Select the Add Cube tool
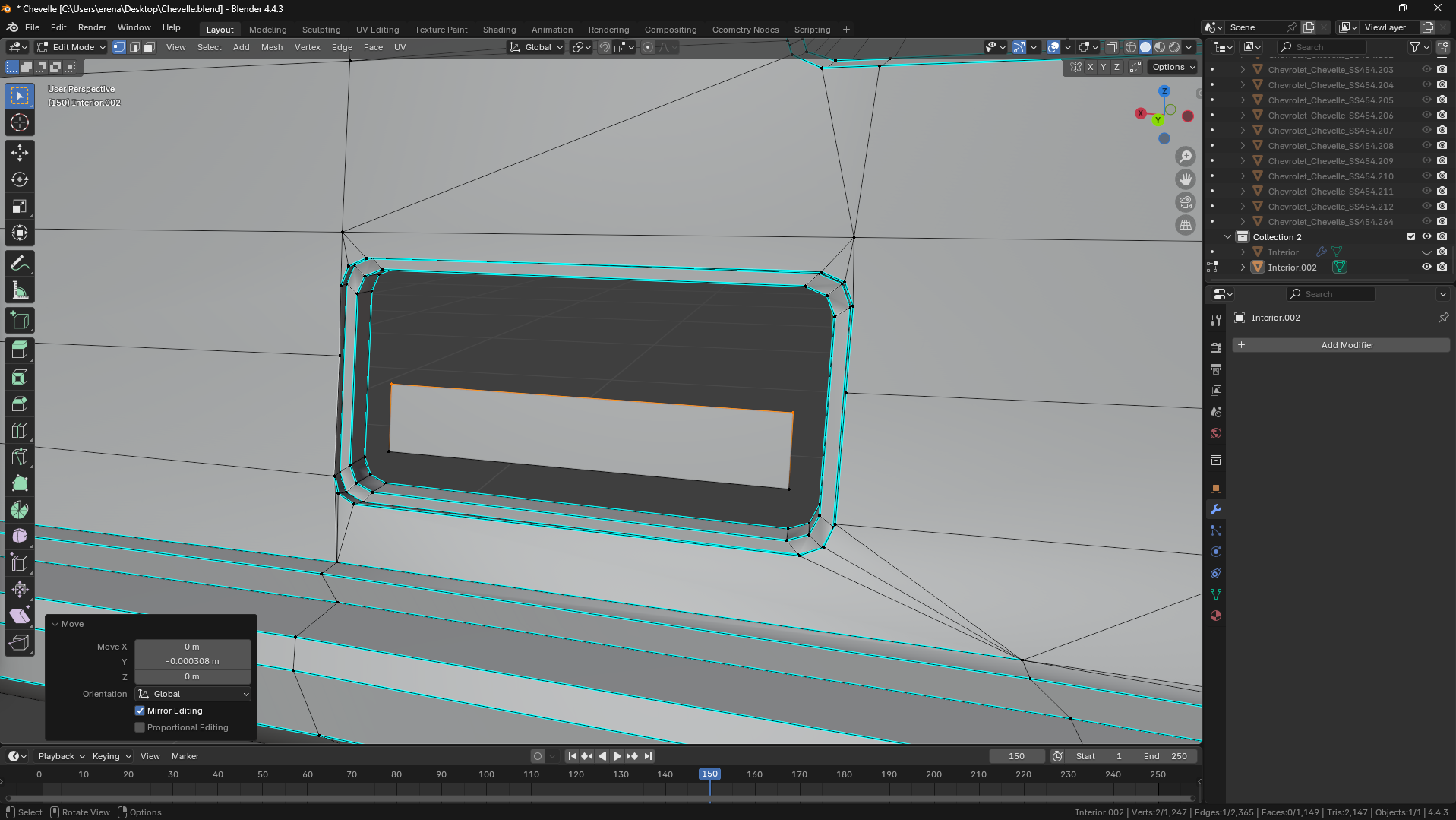Viewport: 1456px width, 820px height. [x=20, y=321]
